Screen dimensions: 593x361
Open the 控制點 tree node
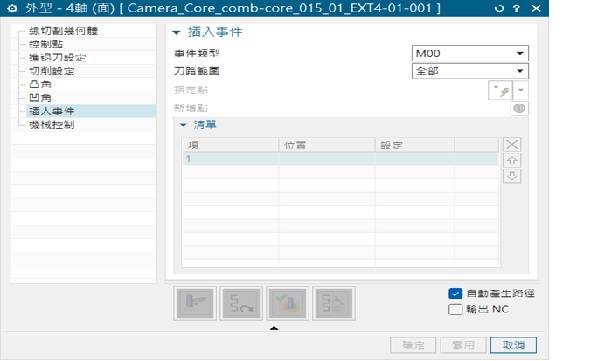coord(46,44)
